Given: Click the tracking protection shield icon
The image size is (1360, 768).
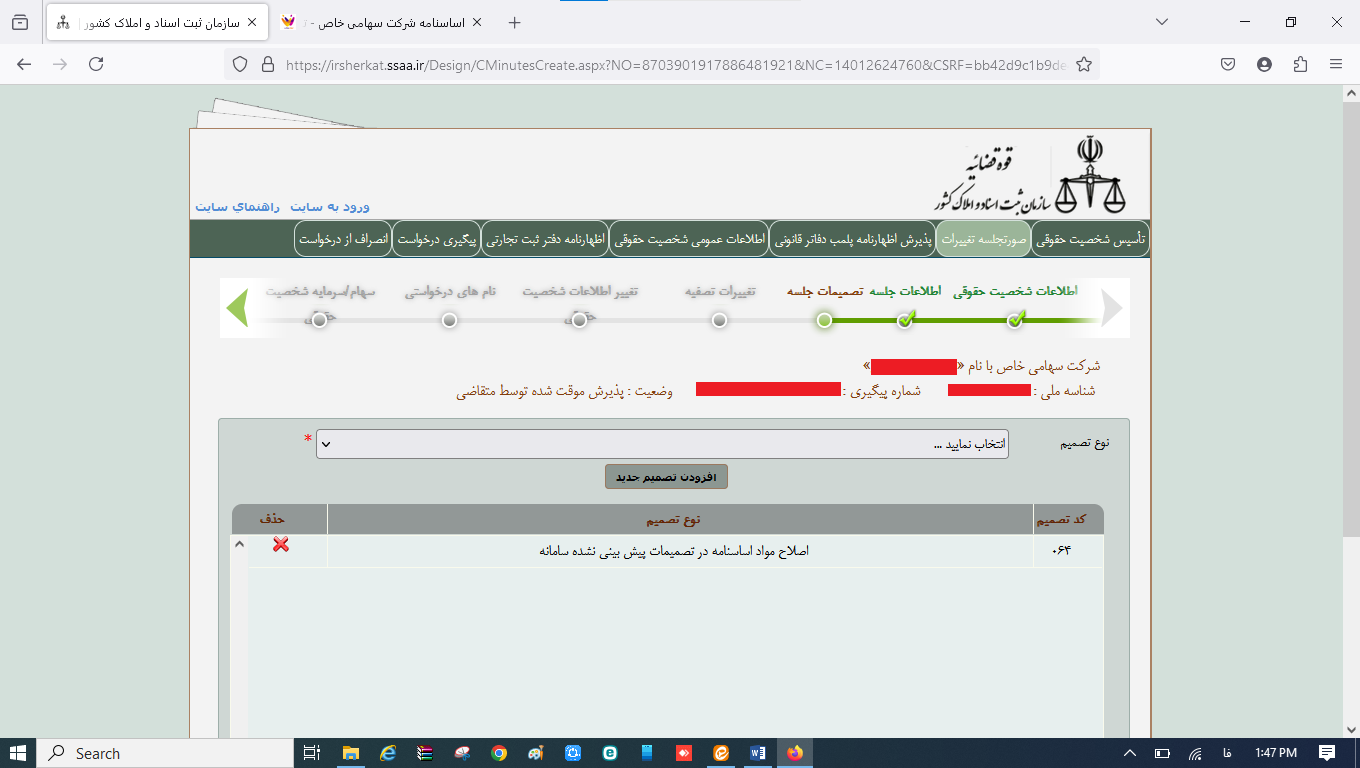Looking at the screenshot, I should pyautogui.click(x=240, y=64).
